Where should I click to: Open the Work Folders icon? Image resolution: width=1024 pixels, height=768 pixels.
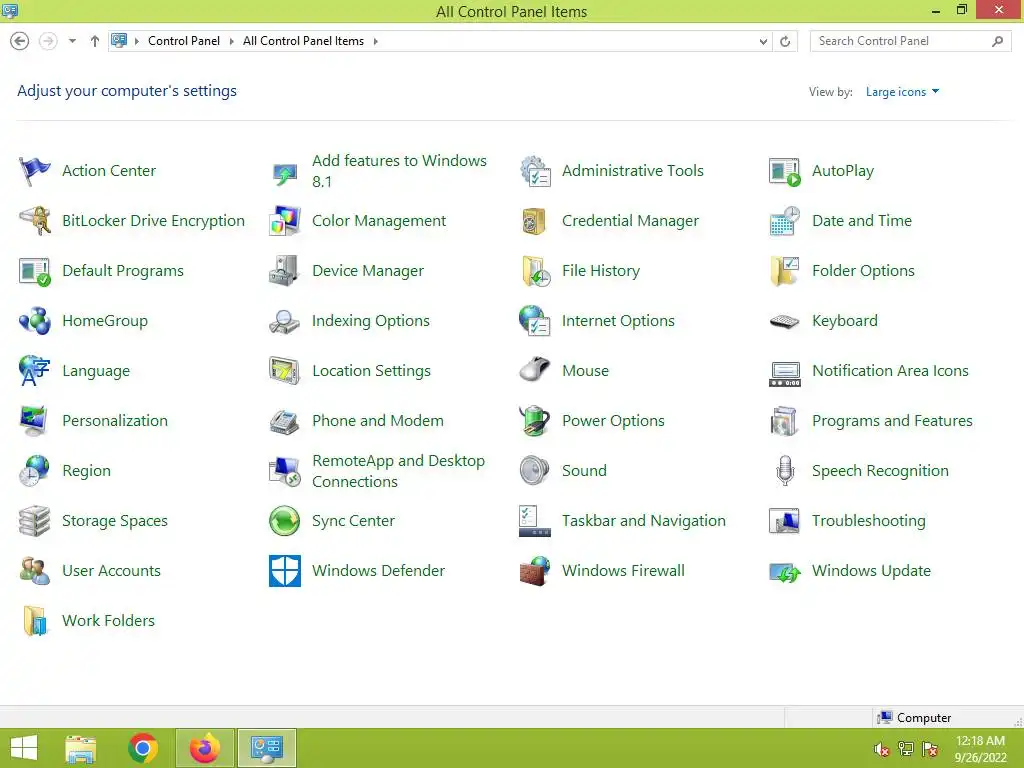pos(34,620)
